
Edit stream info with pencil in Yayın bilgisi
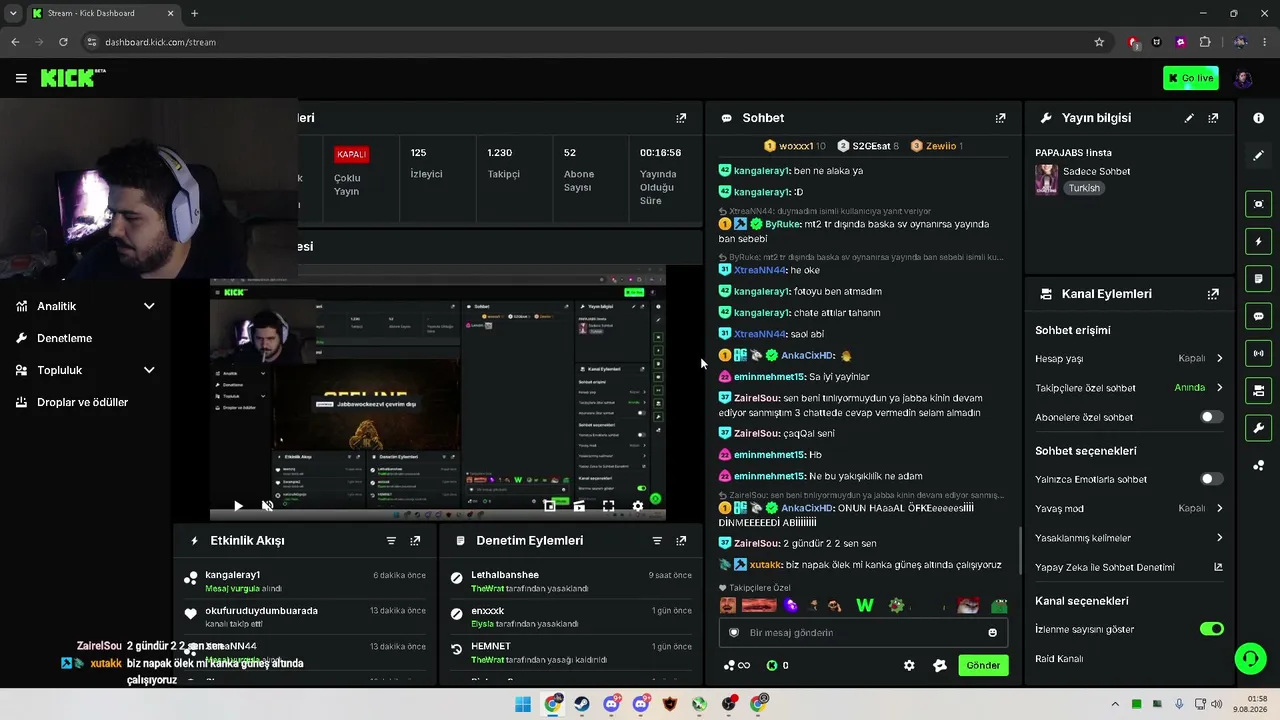tap(1189, 118)
